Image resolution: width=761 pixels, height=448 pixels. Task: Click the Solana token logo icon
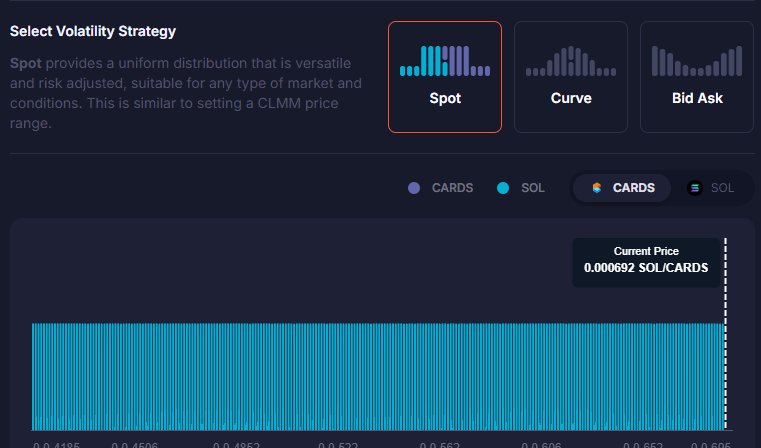pos(695,188)
